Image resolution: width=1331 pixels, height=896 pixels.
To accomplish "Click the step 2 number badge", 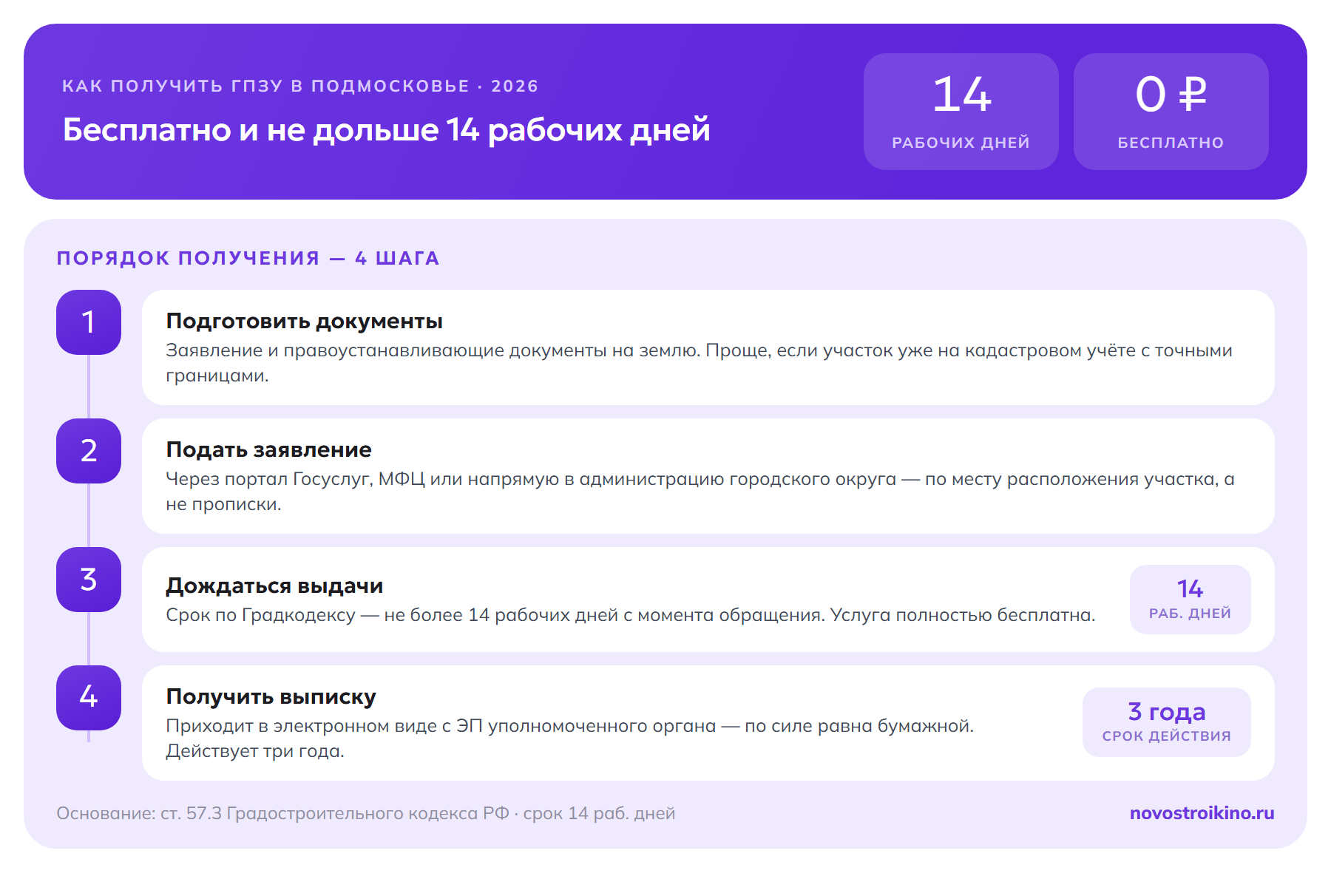I will (x=89, y=451).
